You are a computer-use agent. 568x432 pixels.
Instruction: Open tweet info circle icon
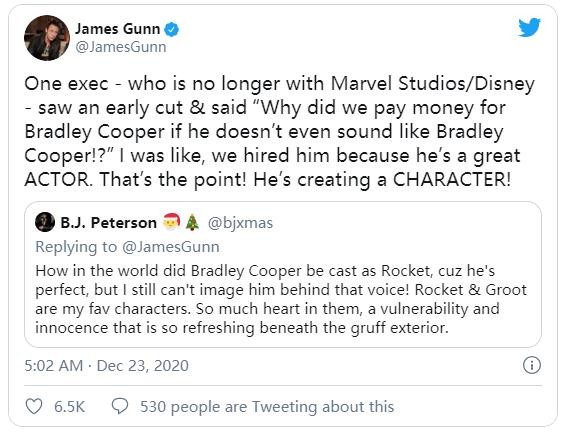pyautogui.click(x=532, y=365)
